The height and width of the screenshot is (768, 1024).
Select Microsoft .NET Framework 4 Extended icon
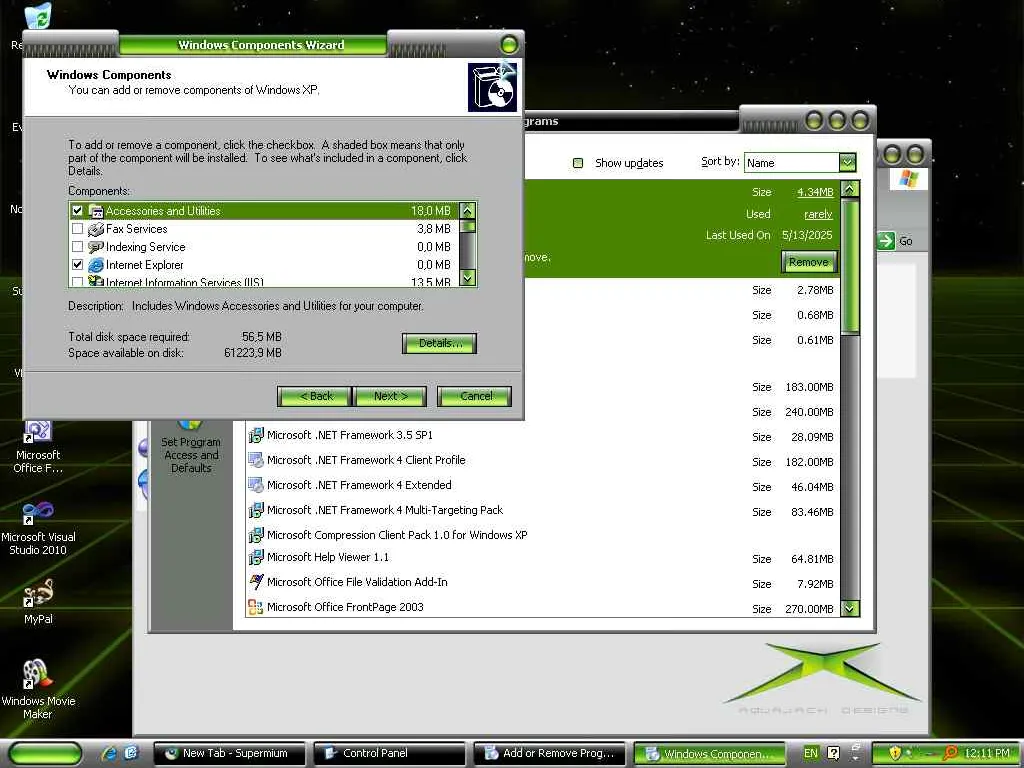pyautogui.click(x=255, y=485)
